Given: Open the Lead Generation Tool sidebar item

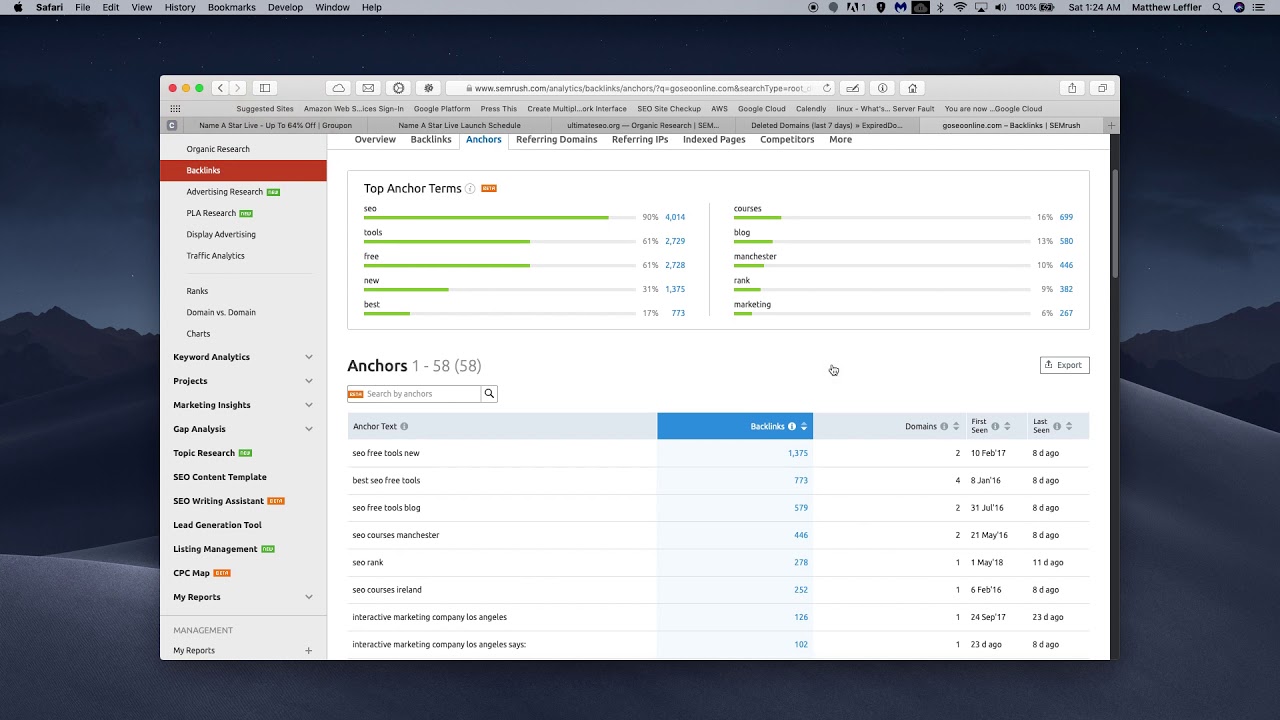Looking at the screenshot, I should [217, 525].
